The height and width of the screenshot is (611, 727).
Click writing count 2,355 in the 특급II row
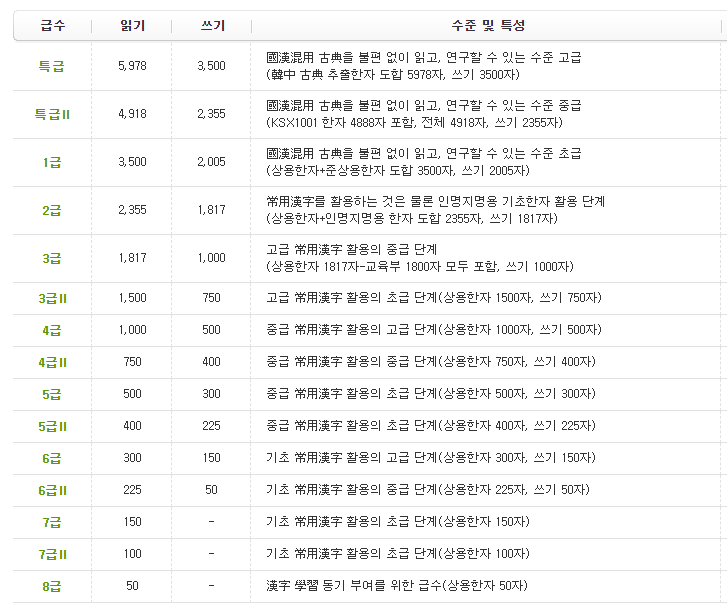(x=211, y=114)
